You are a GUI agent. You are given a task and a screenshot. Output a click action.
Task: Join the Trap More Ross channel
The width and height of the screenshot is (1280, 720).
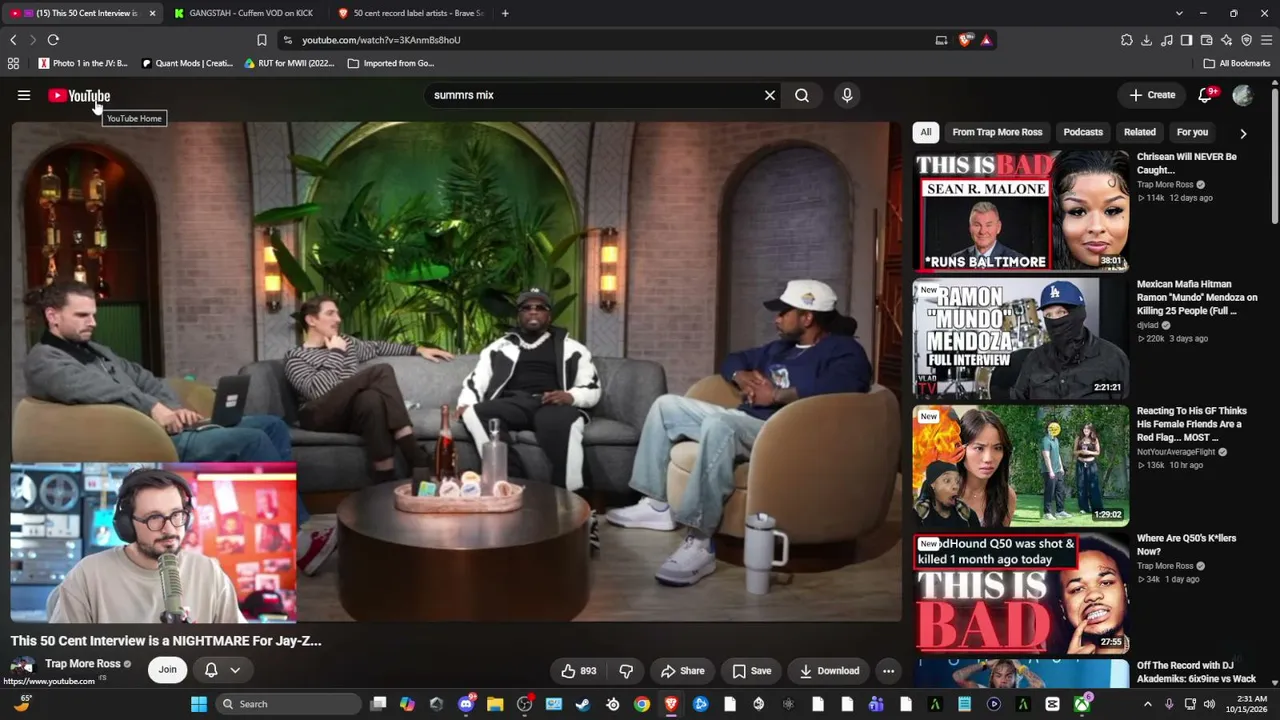(x=167, y=670)
